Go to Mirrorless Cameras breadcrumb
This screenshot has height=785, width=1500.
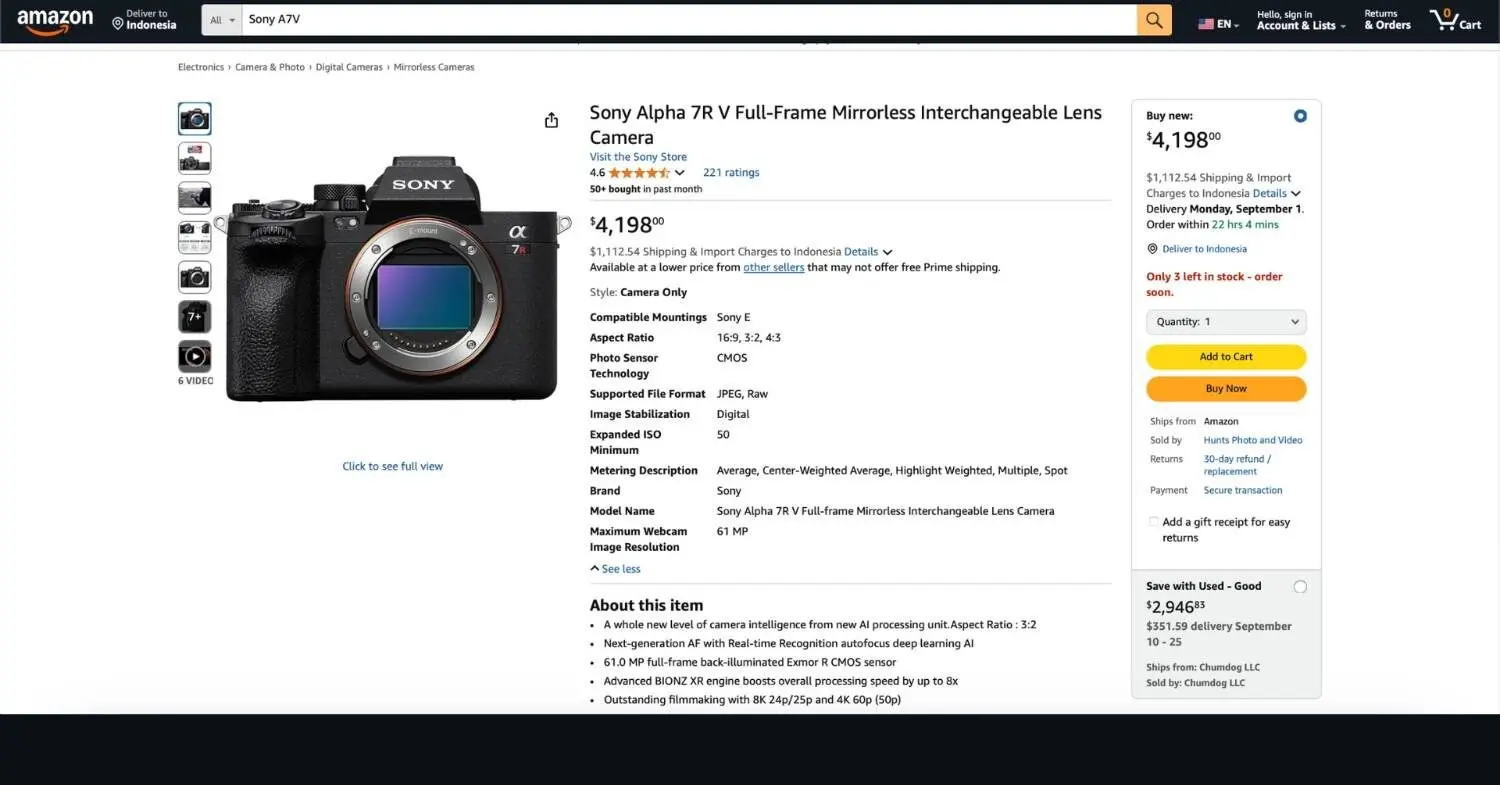(x=434, y=67)
